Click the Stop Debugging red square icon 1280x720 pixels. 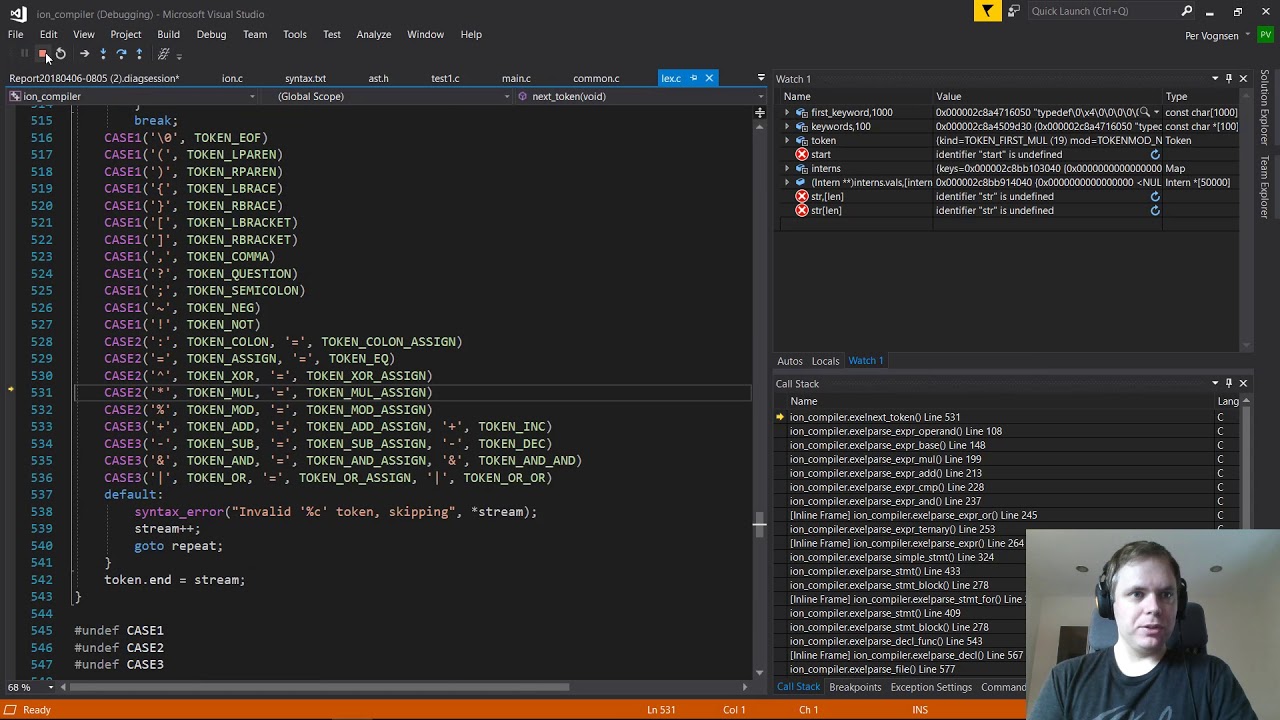click(42, 54)
